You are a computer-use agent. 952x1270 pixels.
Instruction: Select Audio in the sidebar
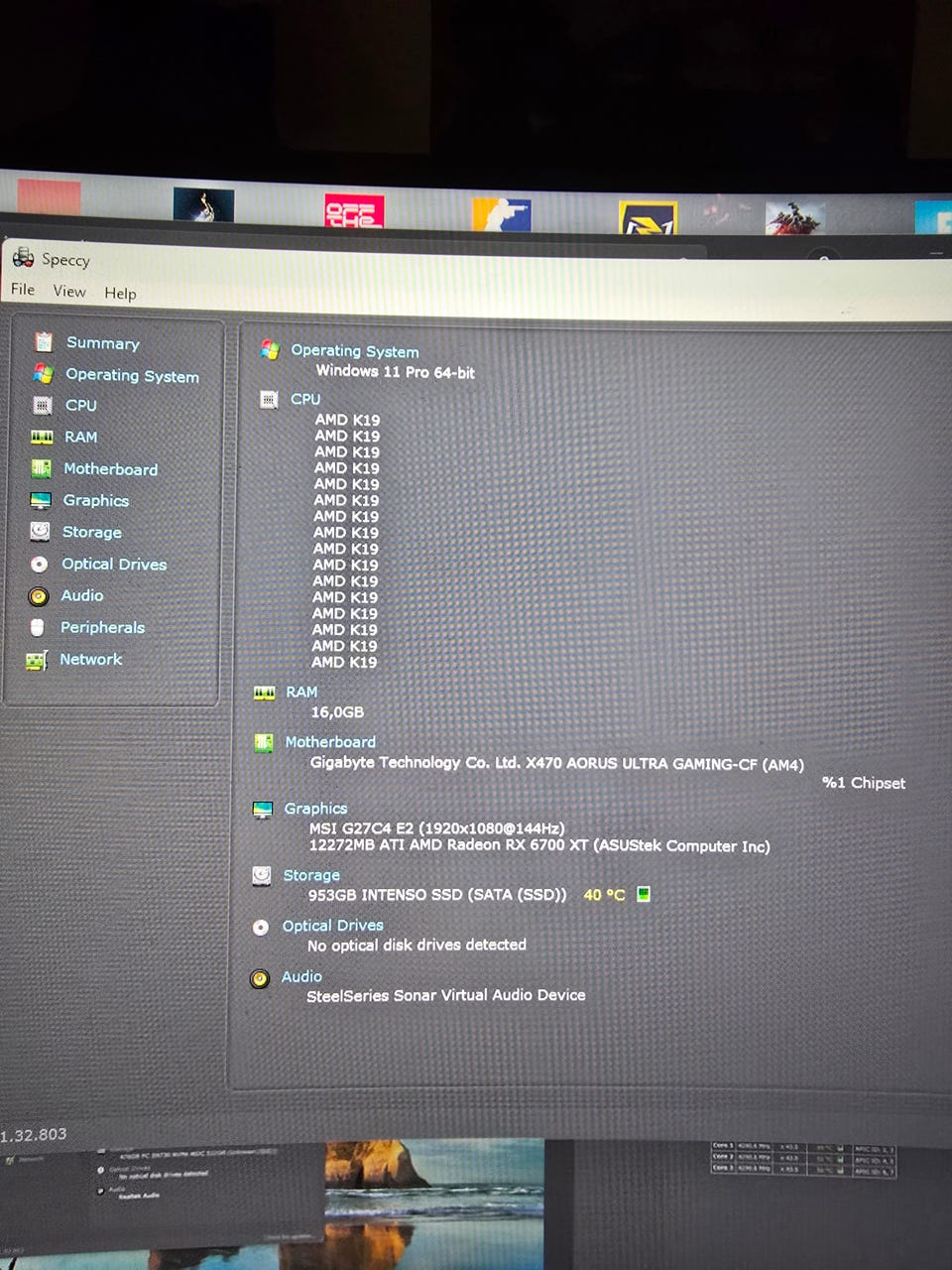pyautogui.click(x=82, y=595)
